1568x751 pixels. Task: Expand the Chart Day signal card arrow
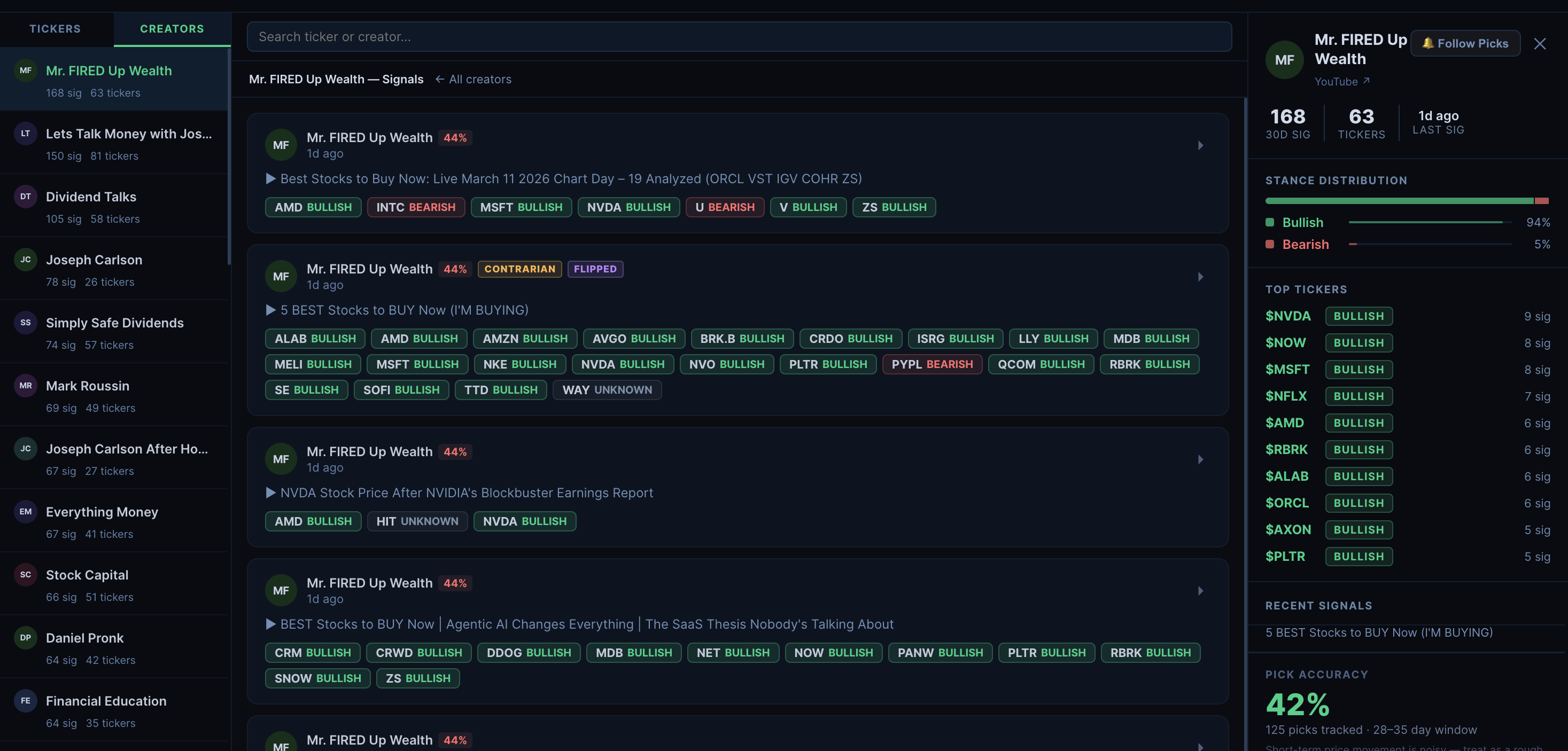[1200, 145]
